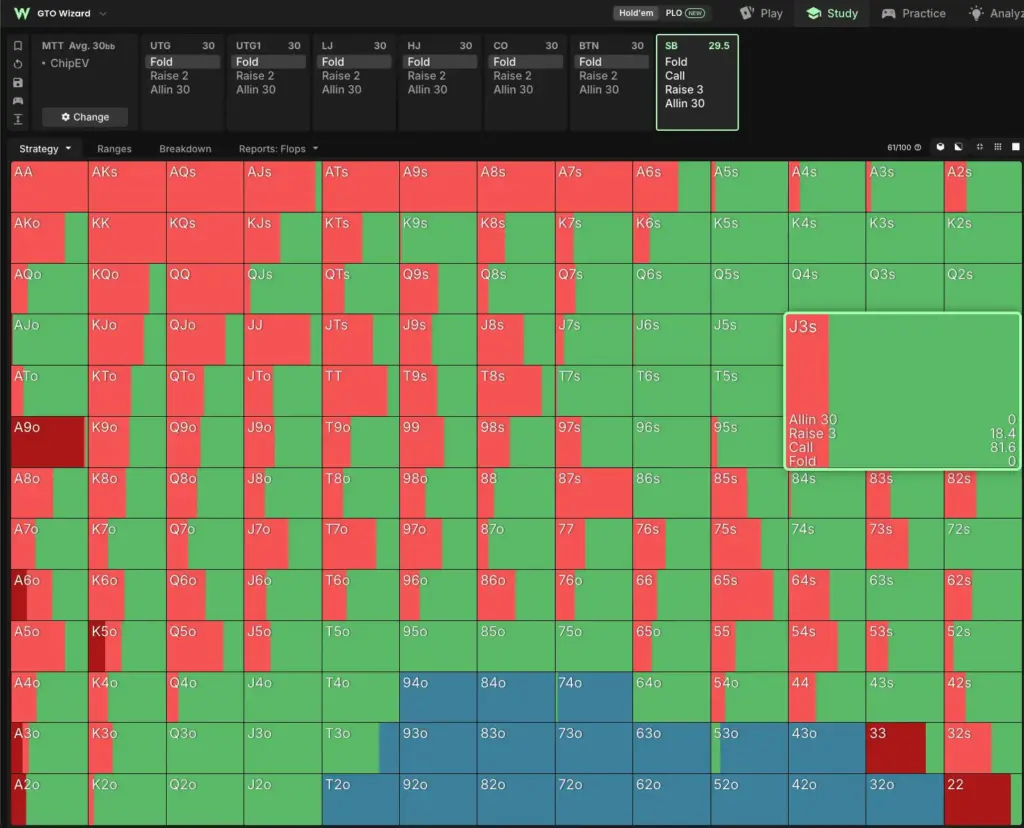The height and width of the screenshot is (828, 1024).
Task: Click the Analyze lightbulb icon
Action: (976, 13)
